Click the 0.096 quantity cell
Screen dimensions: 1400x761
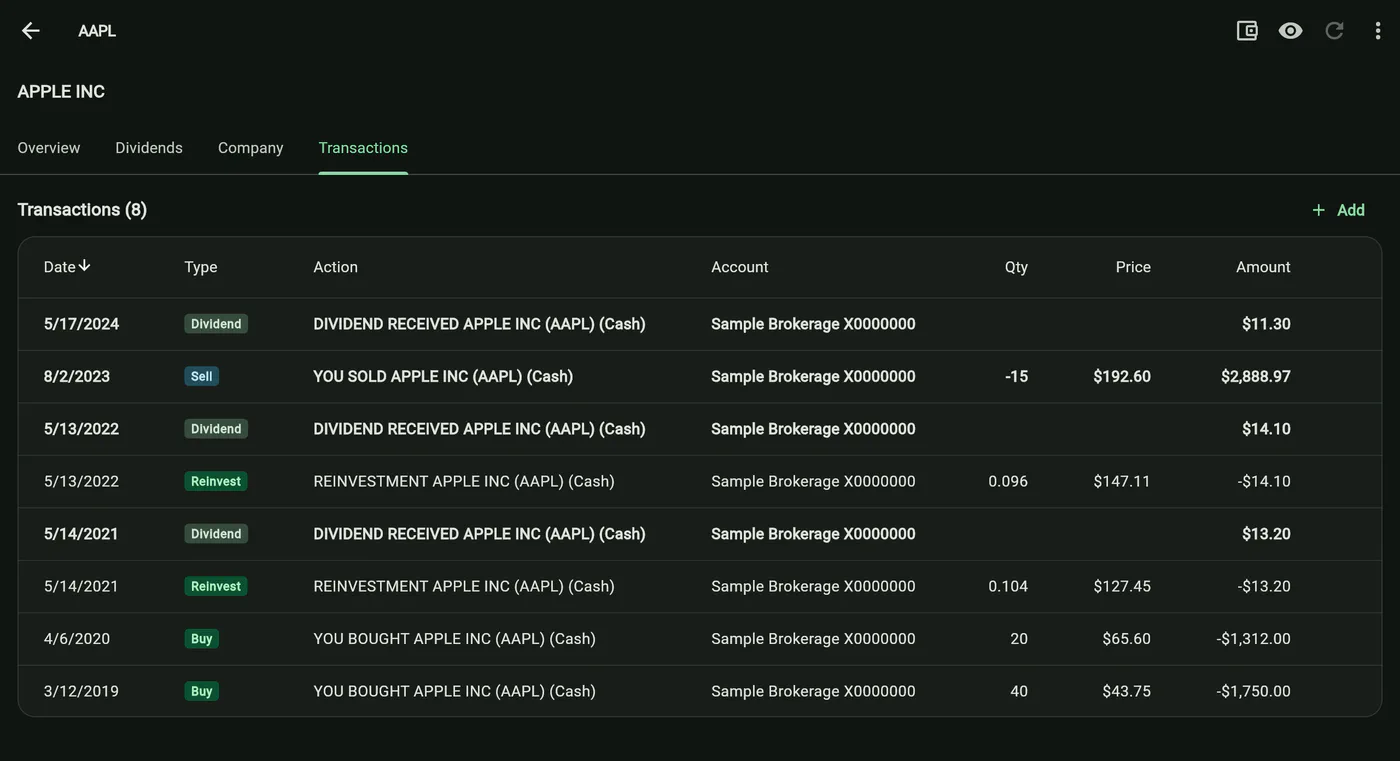[1008, 482]
